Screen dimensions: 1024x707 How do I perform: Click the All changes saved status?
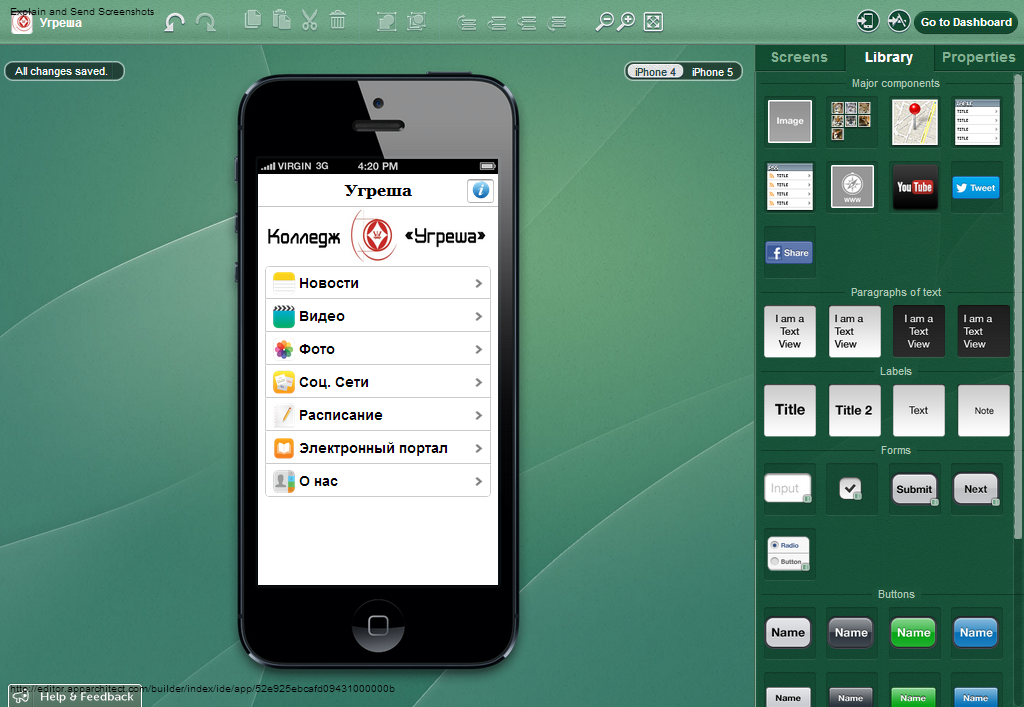(63, 71)
